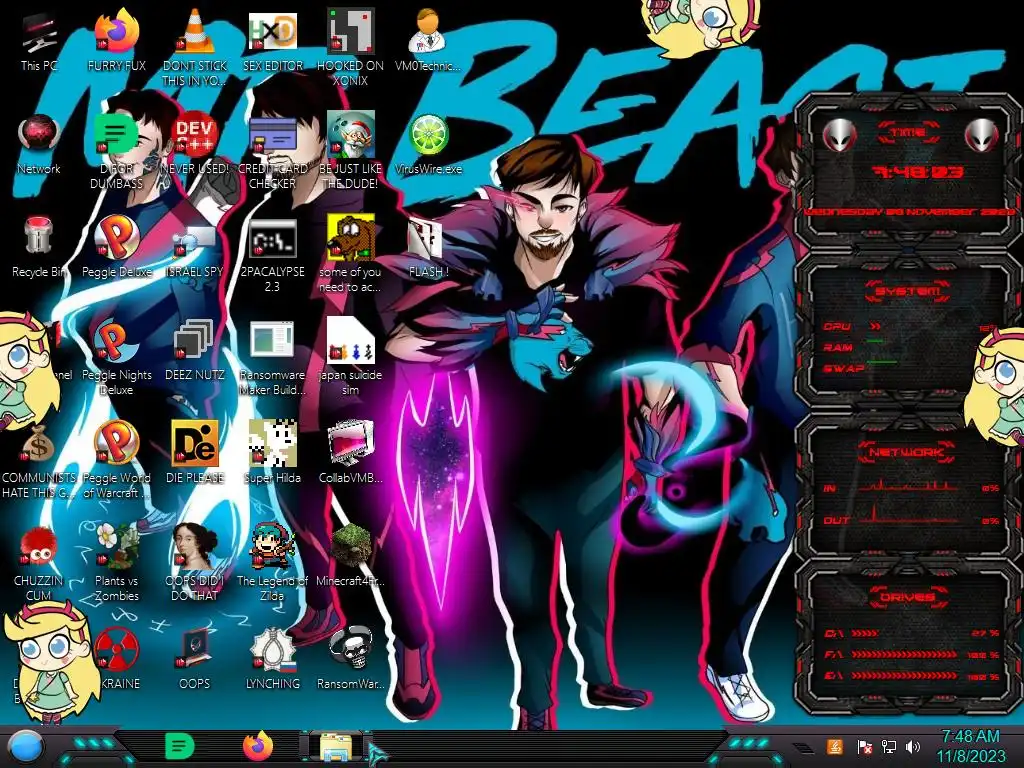This screenshot has height=768, width=1024.
Task: Open CREDIT CARD CHECKER shortcut
Action: click(x=273, y=150)
